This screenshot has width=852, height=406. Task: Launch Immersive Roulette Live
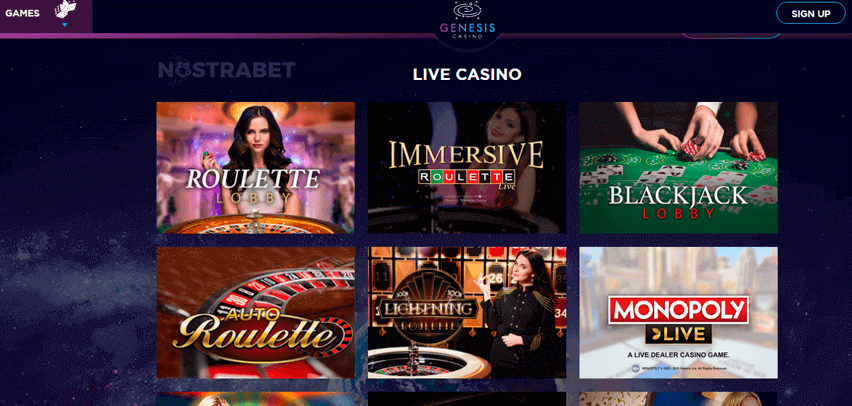pyautogui.click(x=467, y=168)
